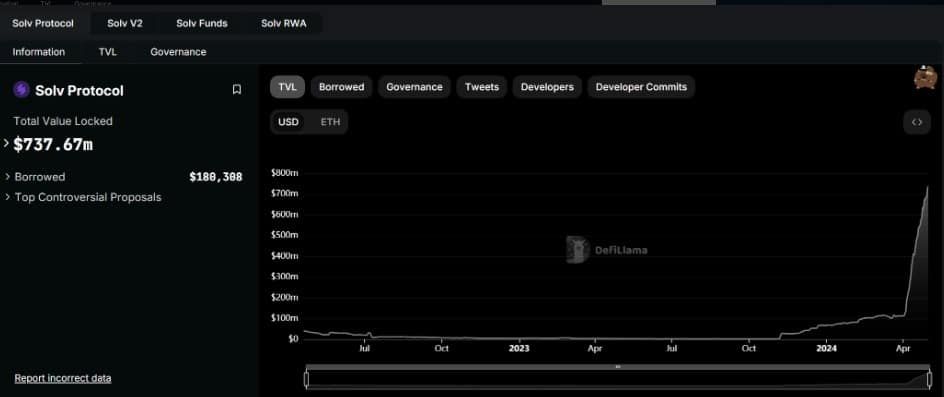
Task: Click the $737.67m TVL value
Action: point(53,145)
